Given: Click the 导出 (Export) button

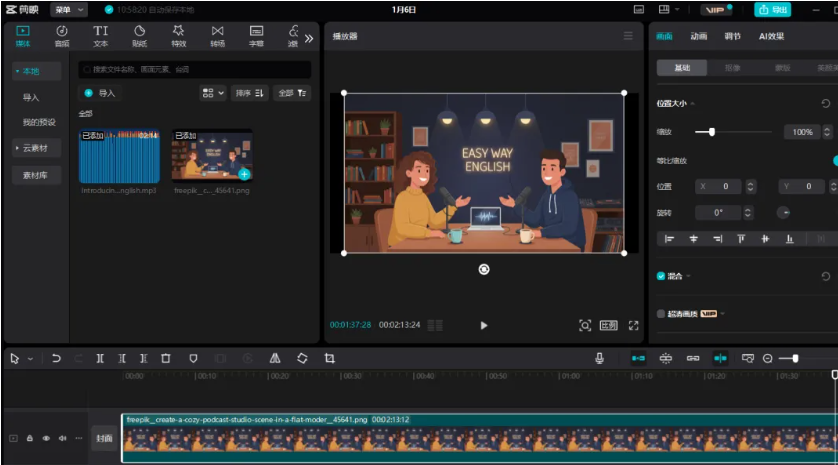Looking at the screenshot, I should tap(775, 10).
